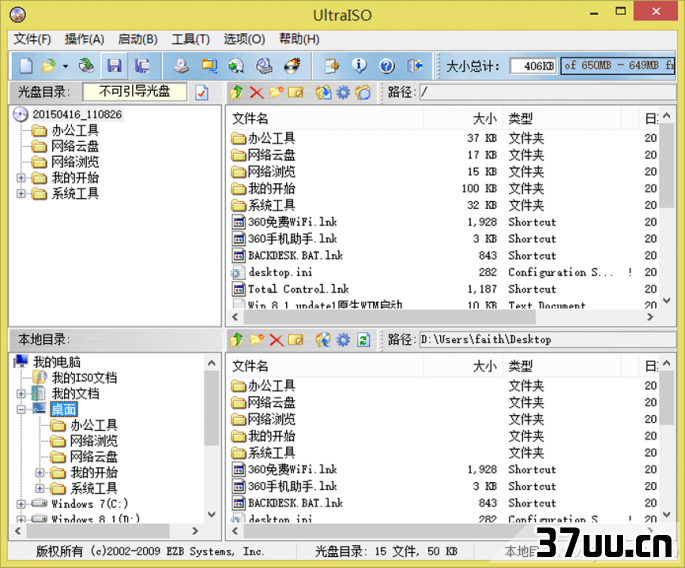Click the Add files toolbar icon
The height and width of the screenshot is (568, 685).
(332, 66)
